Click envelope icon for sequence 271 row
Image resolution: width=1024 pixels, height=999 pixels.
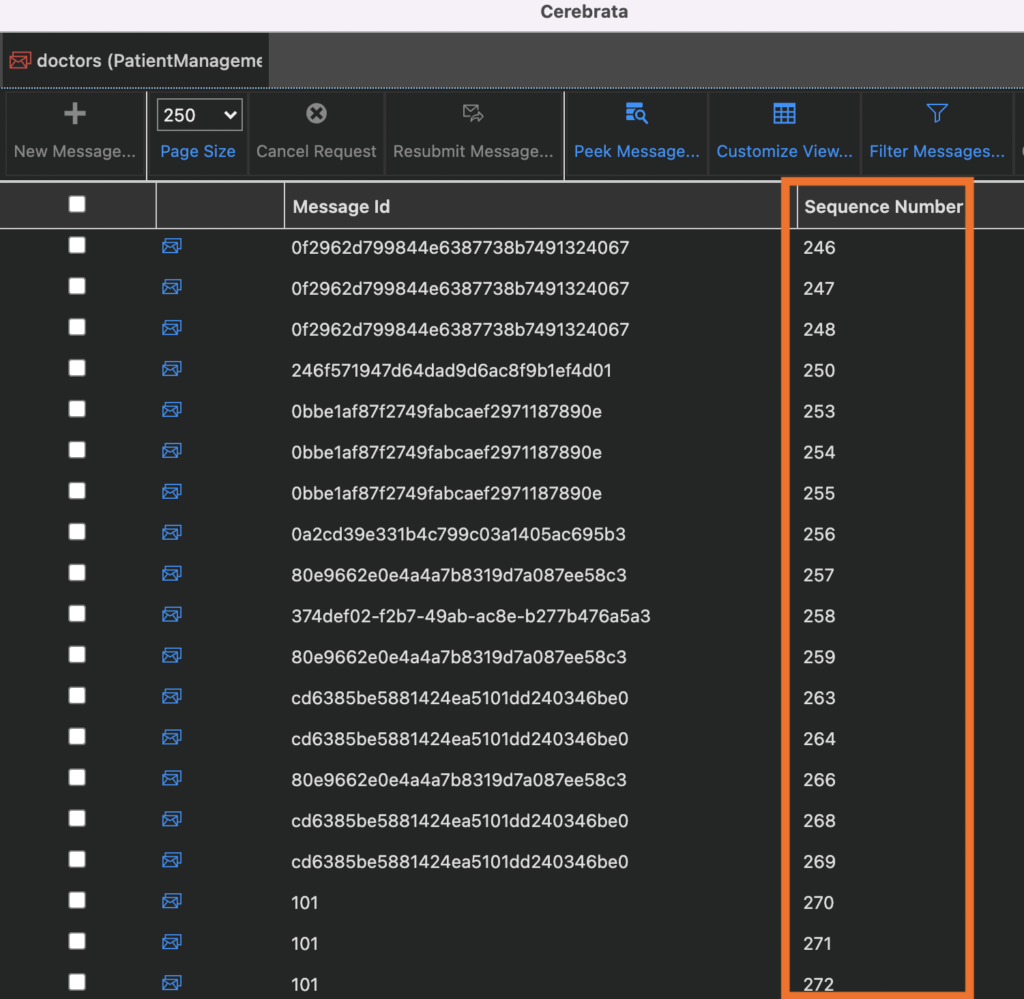point(172,942)
